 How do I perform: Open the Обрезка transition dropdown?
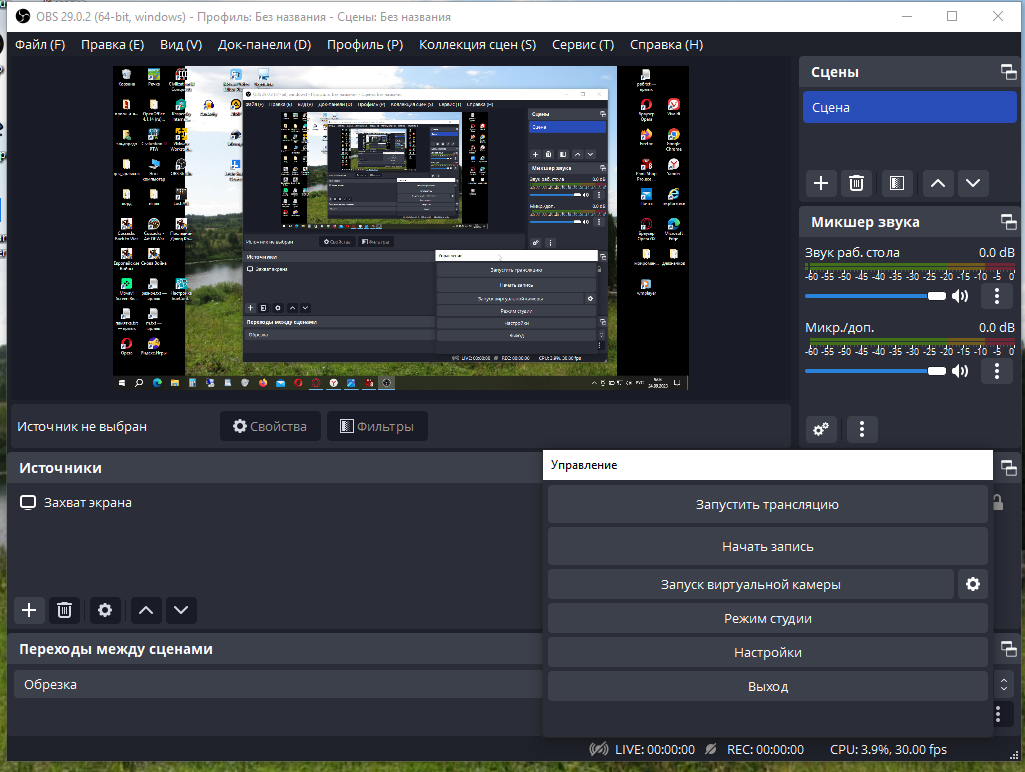277,684
